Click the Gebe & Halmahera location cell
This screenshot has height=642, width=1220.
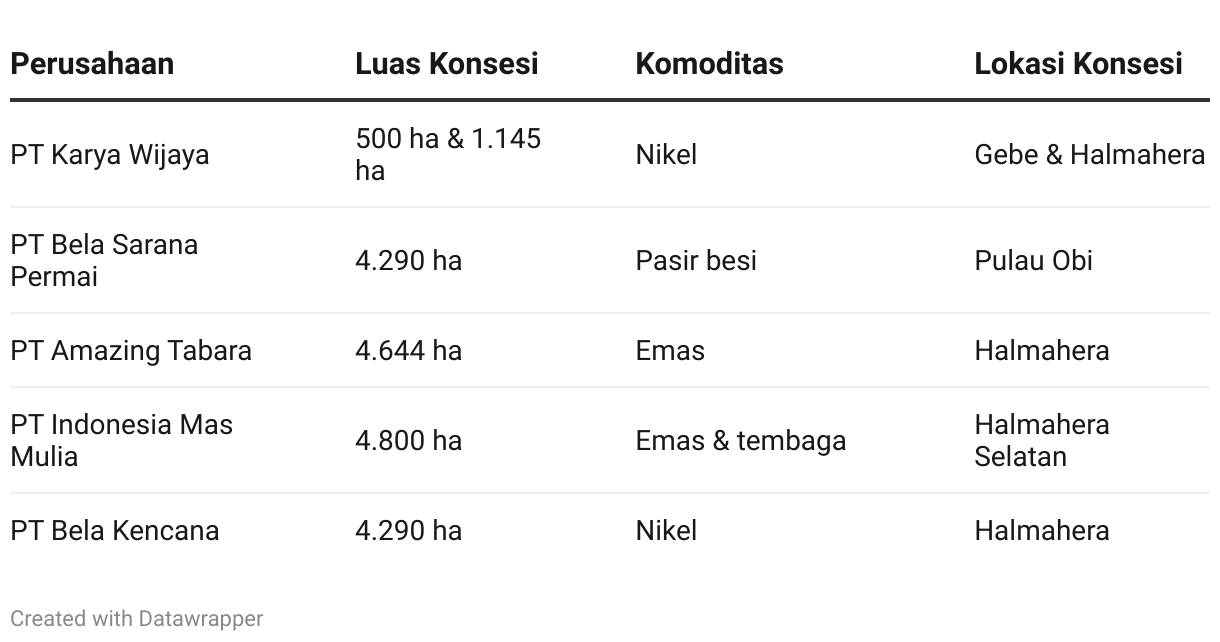point(1090,155)
